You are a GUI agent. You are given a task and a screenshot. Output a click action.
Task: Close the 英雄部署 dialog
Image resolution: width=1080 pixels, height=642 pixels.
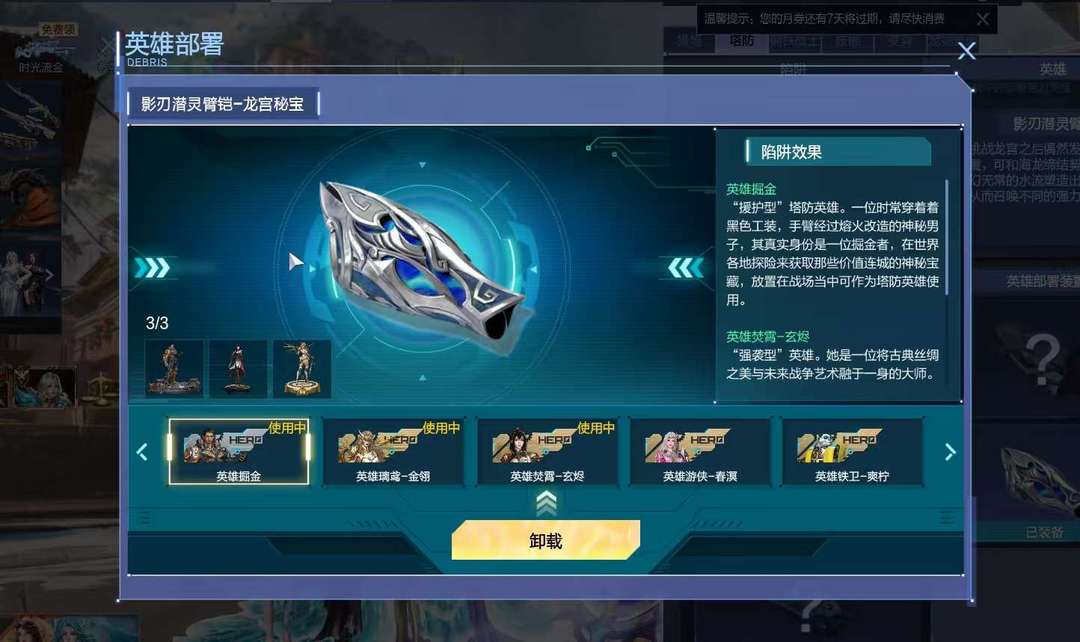point(966,51)
